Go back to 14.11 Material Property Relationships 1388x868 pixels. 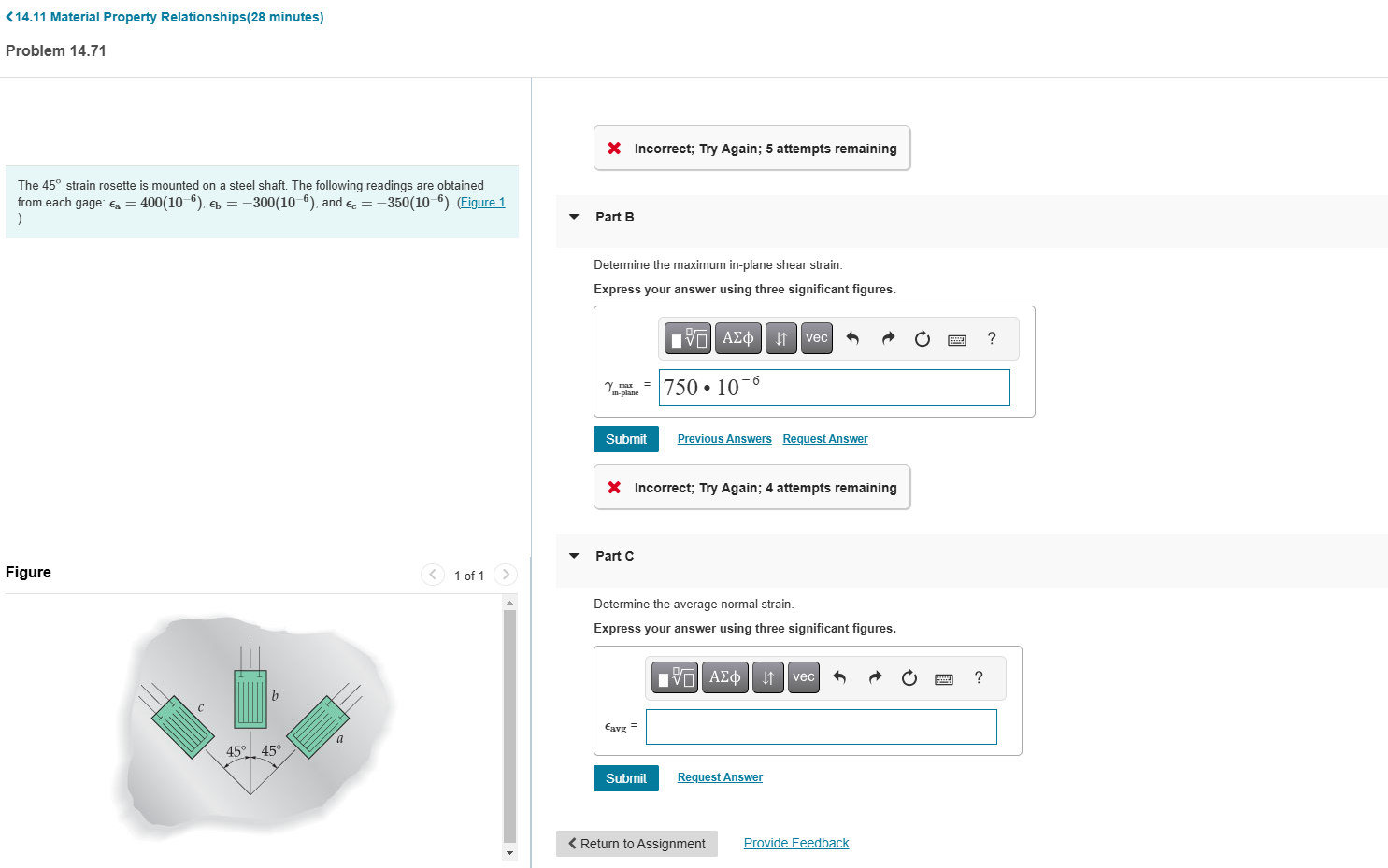click(165, 17)
